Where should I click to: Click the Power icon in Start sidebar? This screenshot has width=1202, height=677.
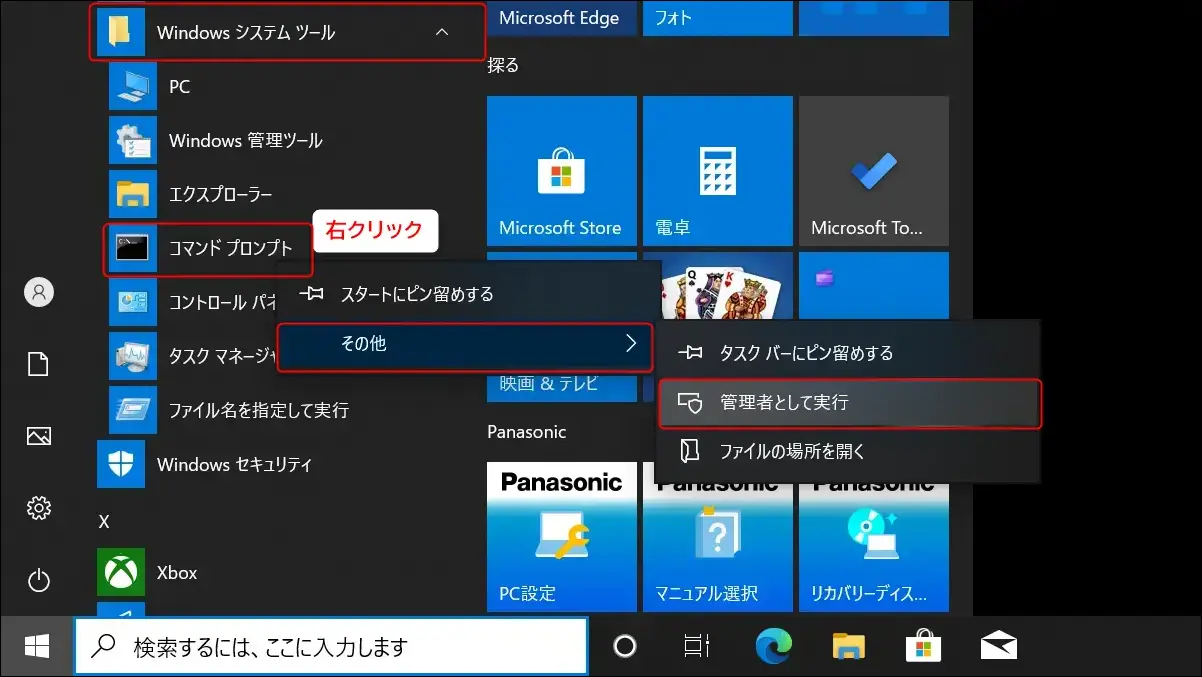(39, 580)
